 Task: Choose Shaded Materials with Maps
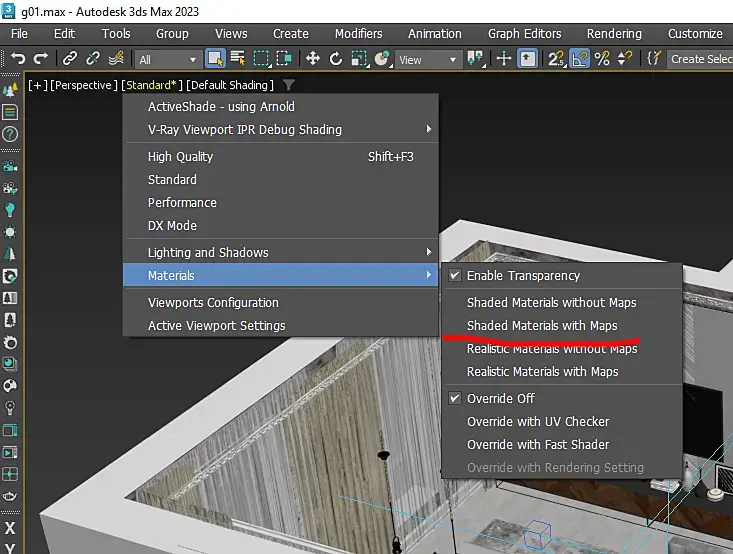[x=561, y=325]
